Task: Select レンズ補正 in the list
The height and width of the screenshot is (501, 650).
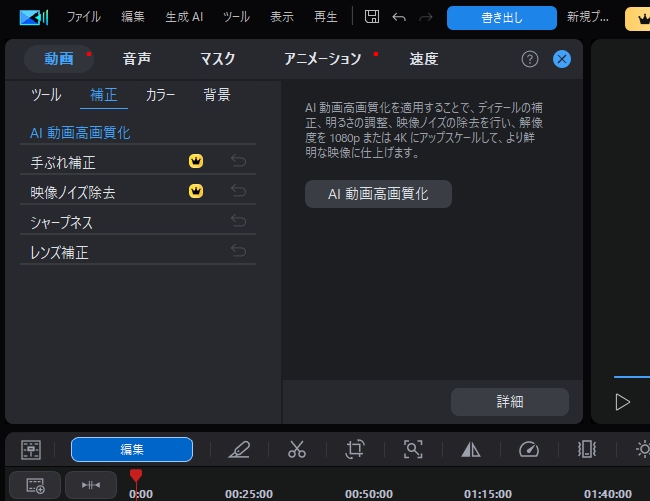Action: (138, 252)
